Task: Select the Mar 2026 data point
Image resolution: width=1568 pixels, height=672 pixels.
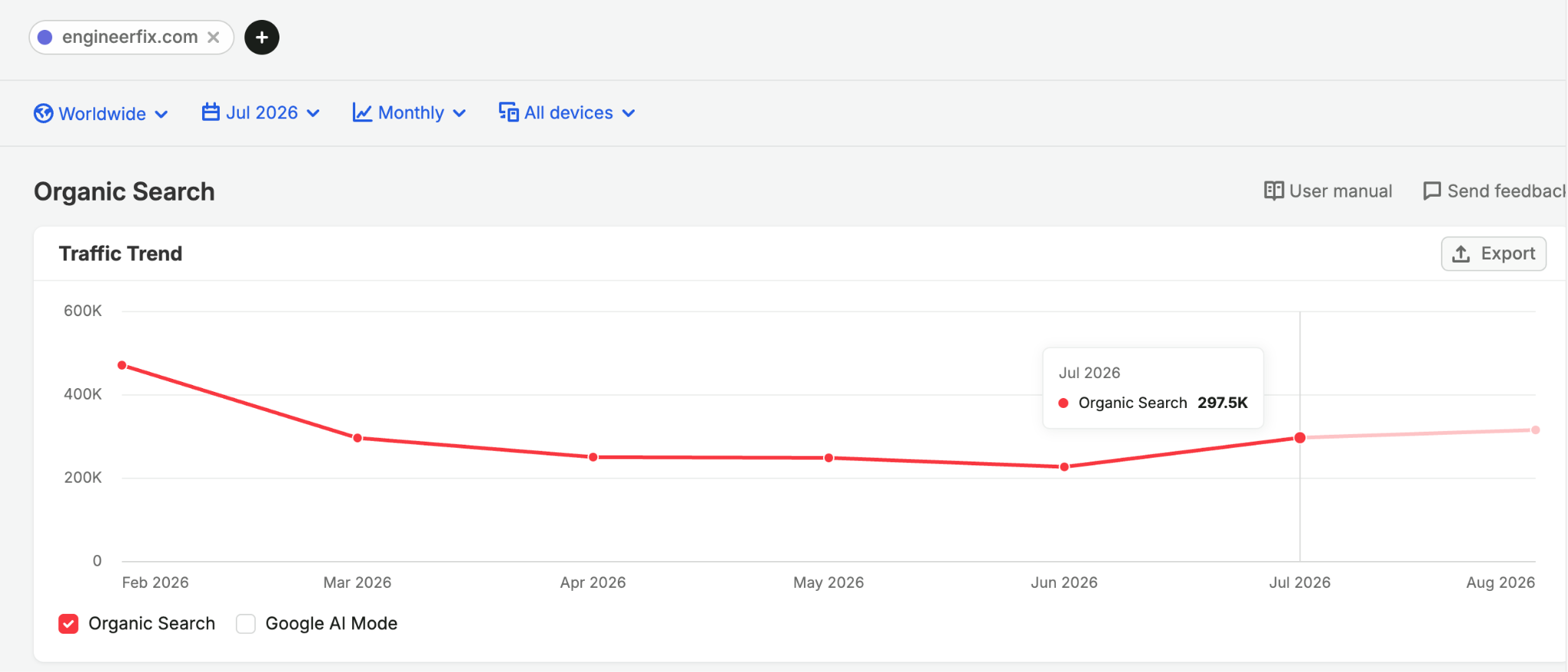Action: pos(358,438)
